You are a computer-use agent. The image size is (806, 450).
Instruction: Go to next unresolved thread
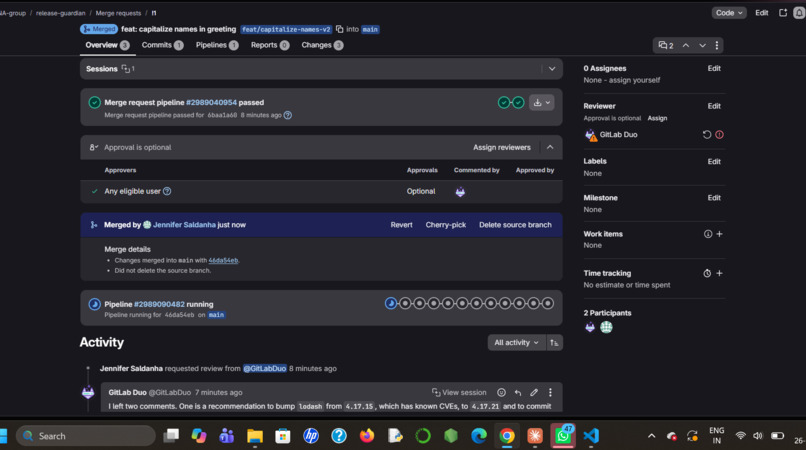pyautogui.click(x=702, y=45)
